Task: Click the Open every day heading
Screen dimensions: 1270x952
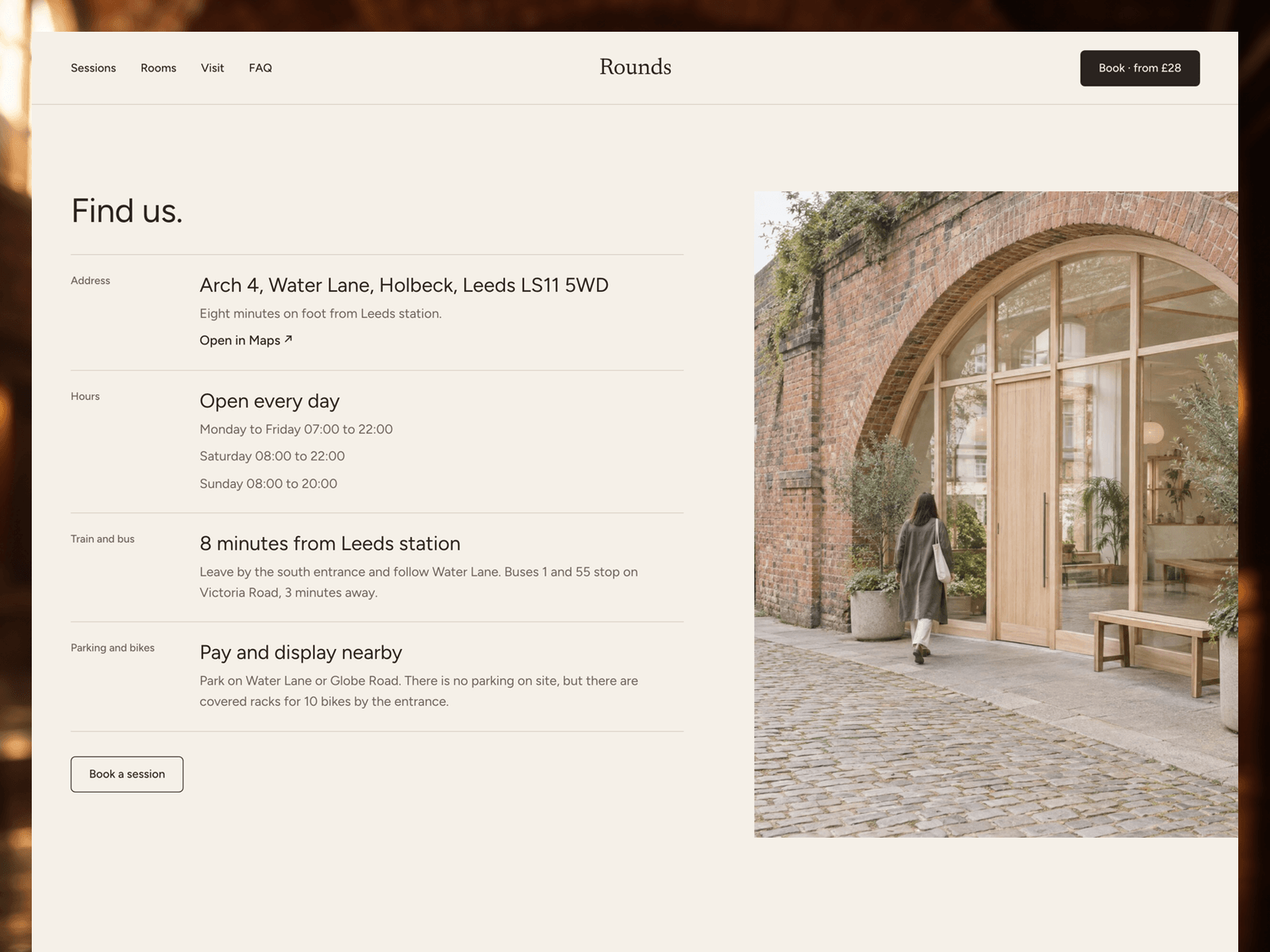Action: point(270,401)
